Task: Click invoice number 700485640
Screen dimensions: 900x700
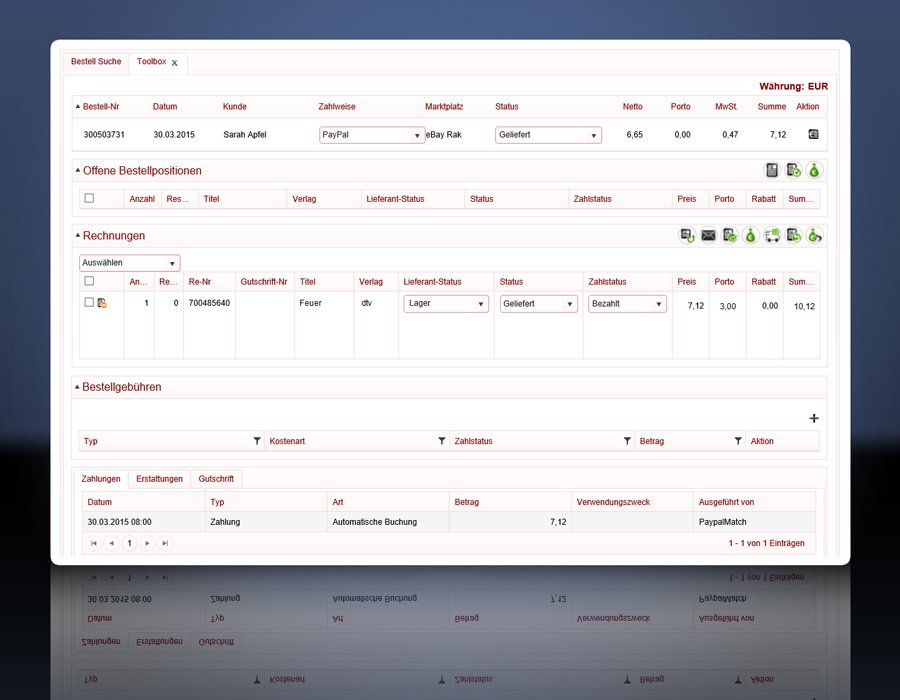Action: tap(210, 303)
